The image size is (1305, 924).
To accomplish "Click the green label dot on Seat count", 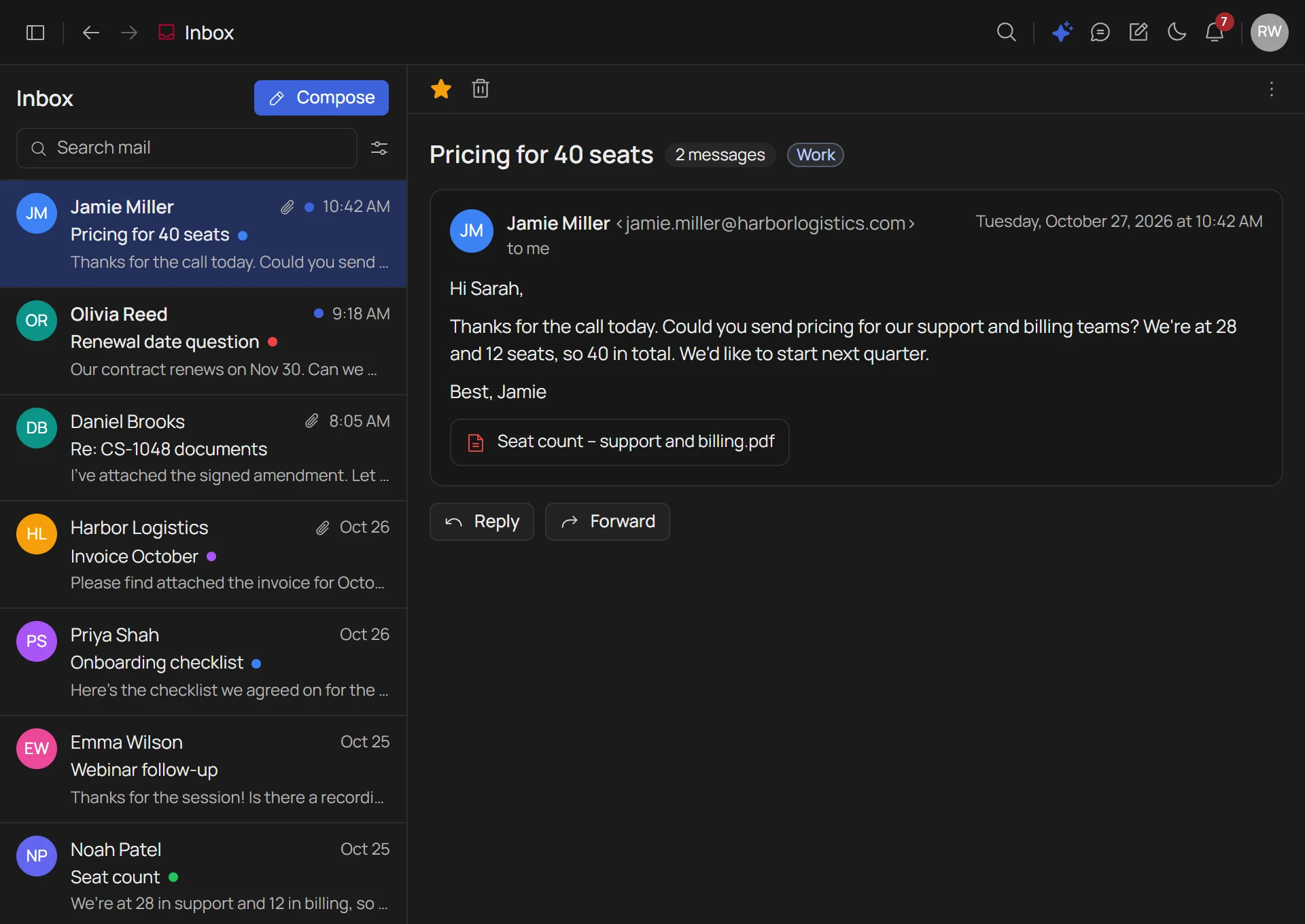I will (173, 877).
